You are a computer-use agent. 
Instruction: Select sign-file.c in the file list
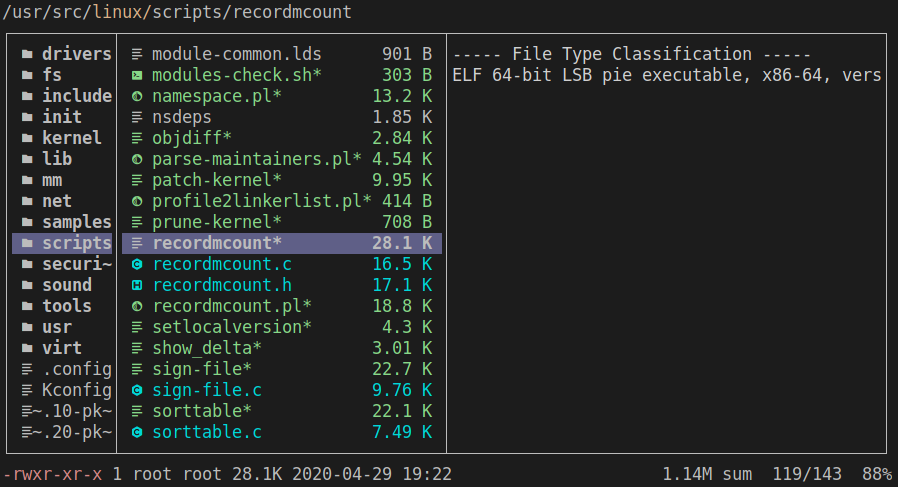click(207, 390)
